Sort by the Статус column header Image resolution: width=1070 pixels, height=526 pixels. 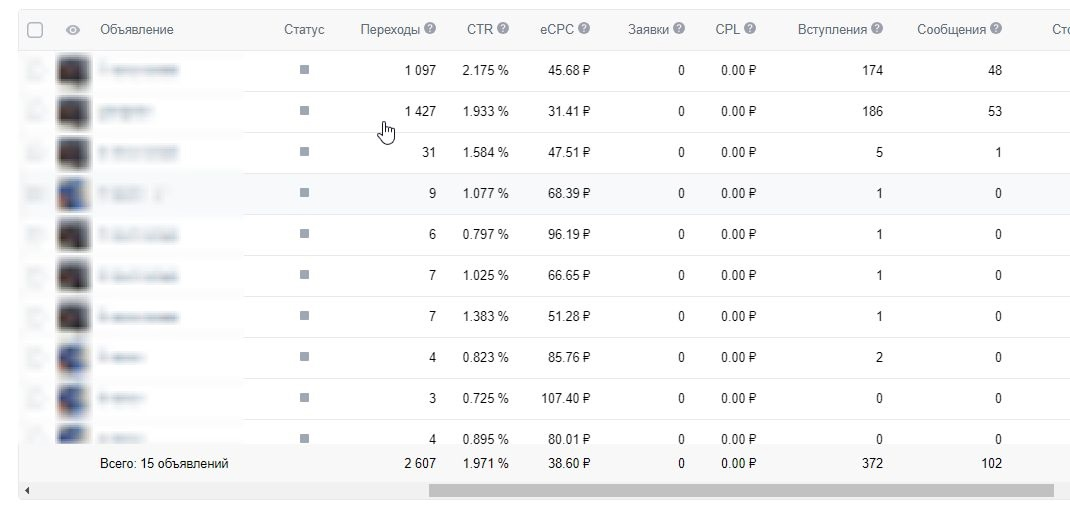pyautogui.click(x=304, y=29)
